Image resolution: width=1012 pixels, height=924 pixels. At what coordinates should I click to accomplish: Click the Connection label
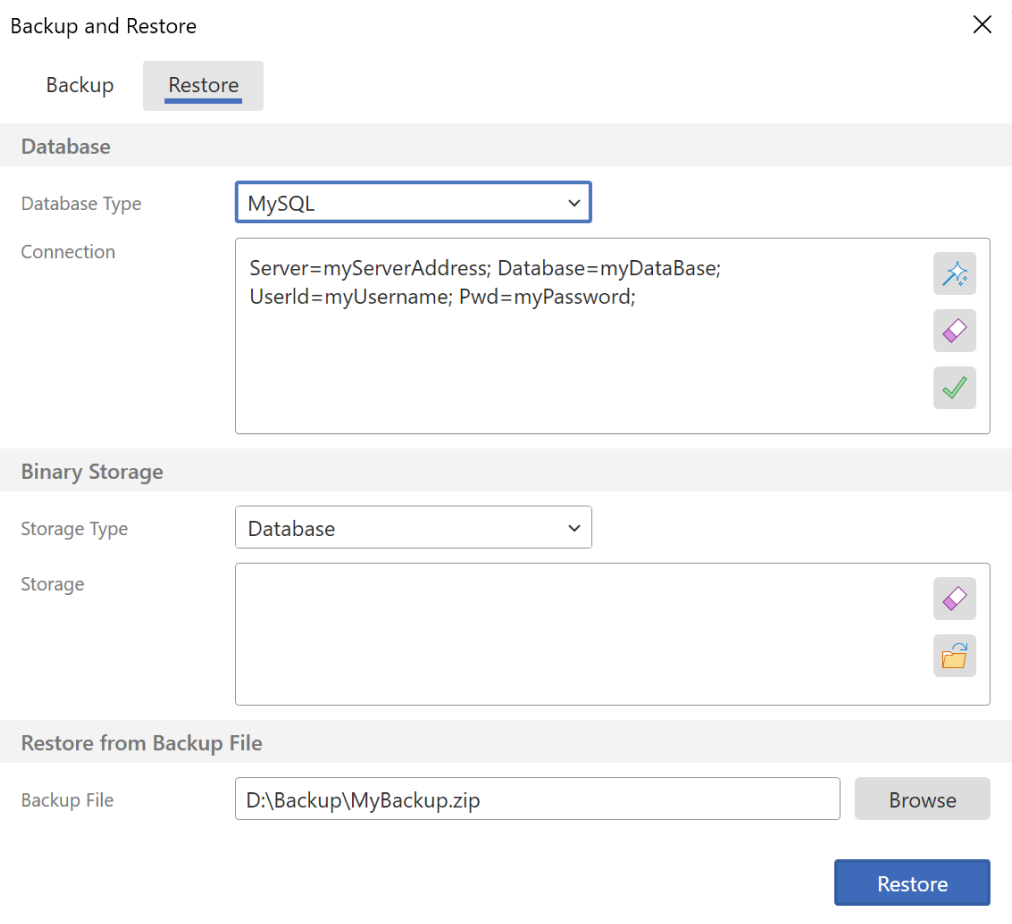(x=68, y=252)
